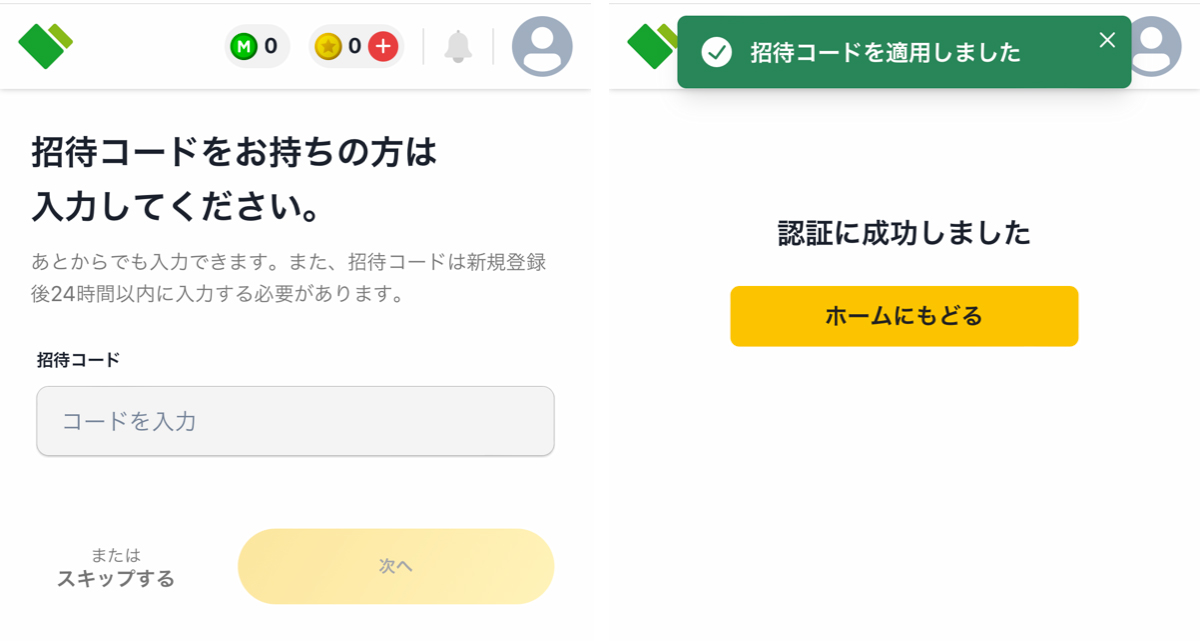Image resolution: width=1200 pixels, height=641 pixels.
Task: Click the coin counter showing 0
Action: point(354,46)
